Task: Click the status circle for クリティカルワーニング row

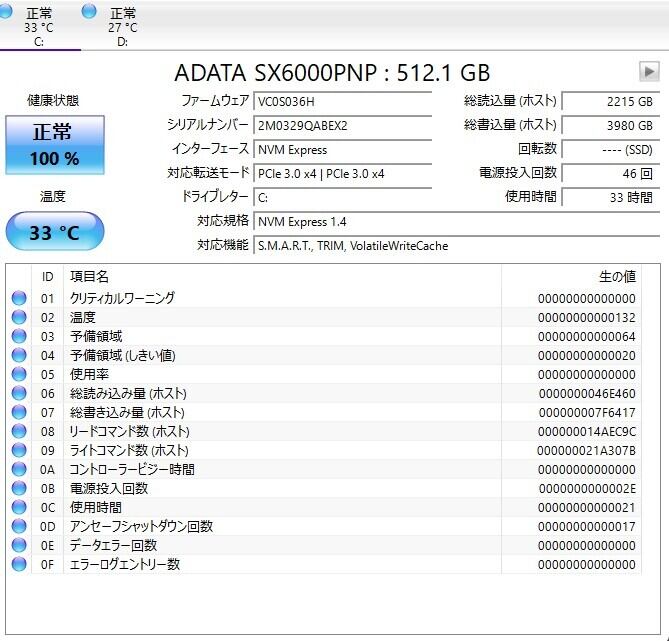Action: coord(19,298)
